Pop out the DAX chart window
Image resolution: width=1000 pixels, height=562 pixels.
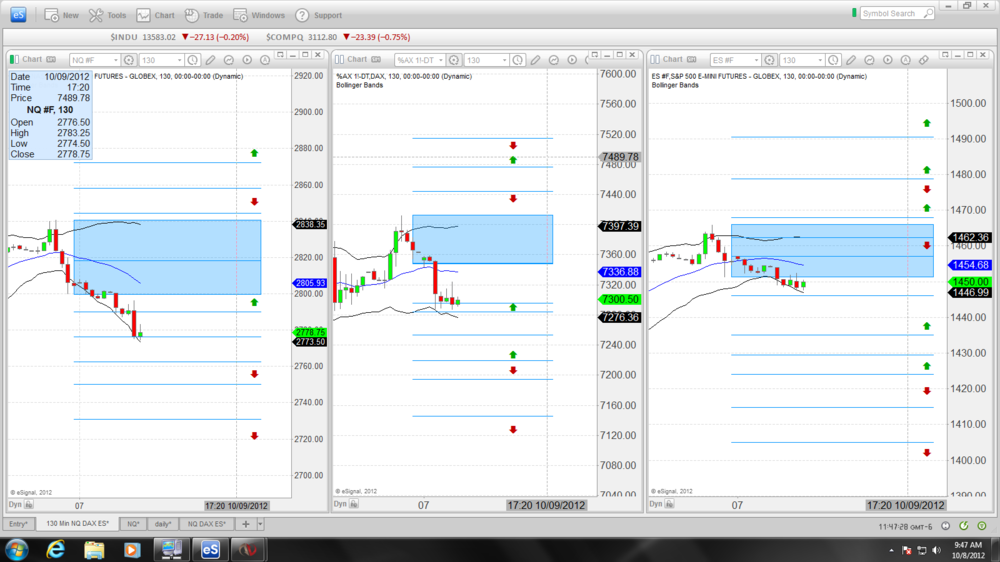pyautogui.click(x=594, y=55)
